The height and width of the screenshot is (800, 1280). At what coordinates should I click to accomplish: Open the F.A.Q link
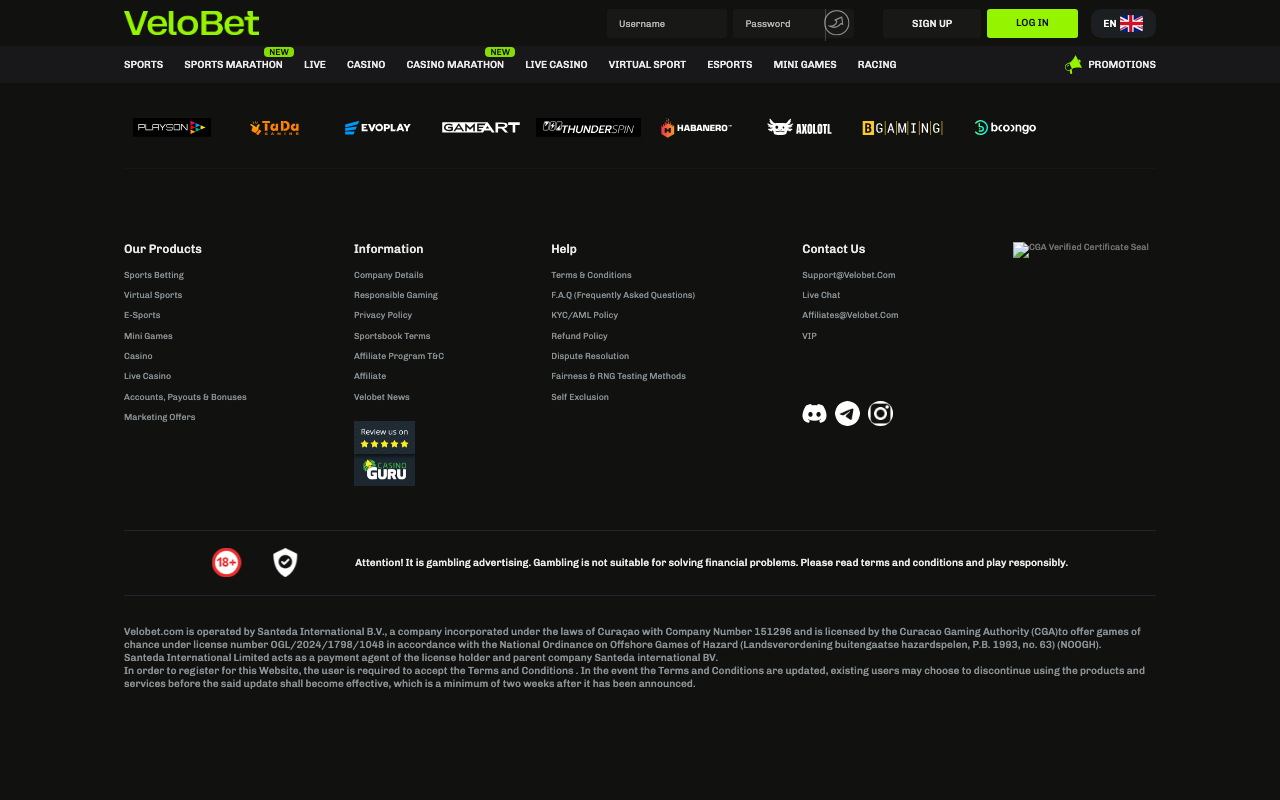[x=623, y=295]
